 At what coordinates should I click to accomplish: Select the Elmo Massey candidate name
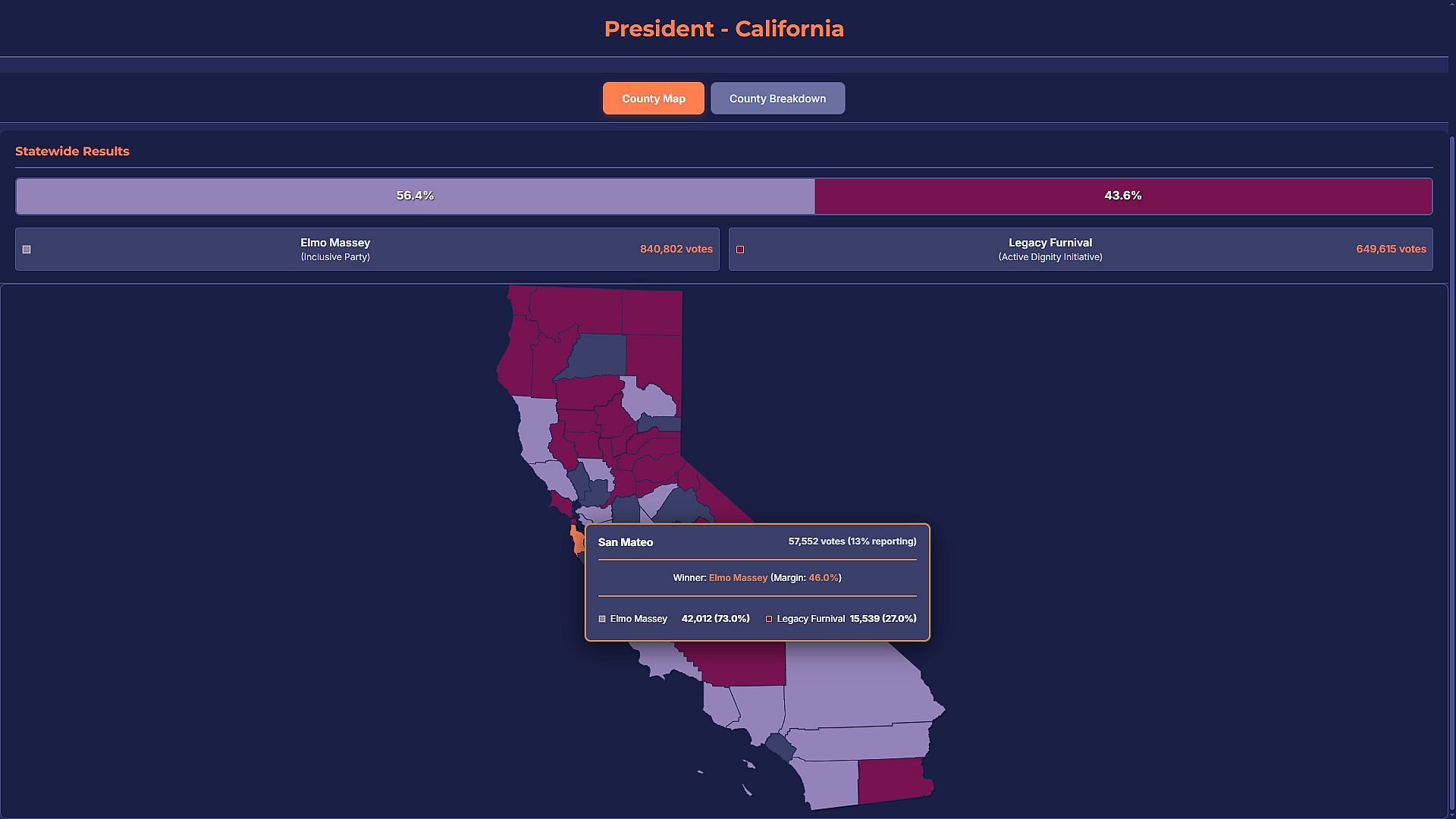[x=335, y=243]
